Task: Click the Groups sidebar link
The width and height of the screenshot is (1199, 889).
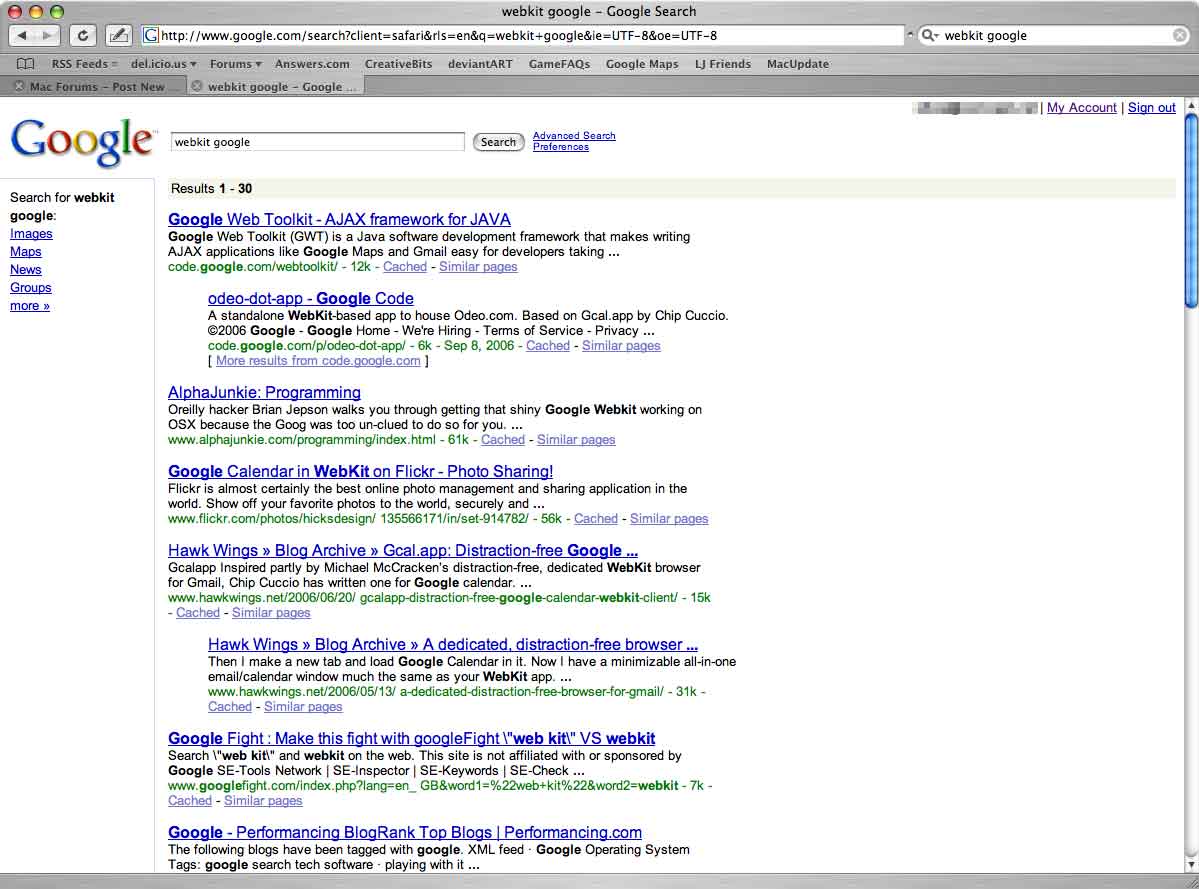Action: 31,287
